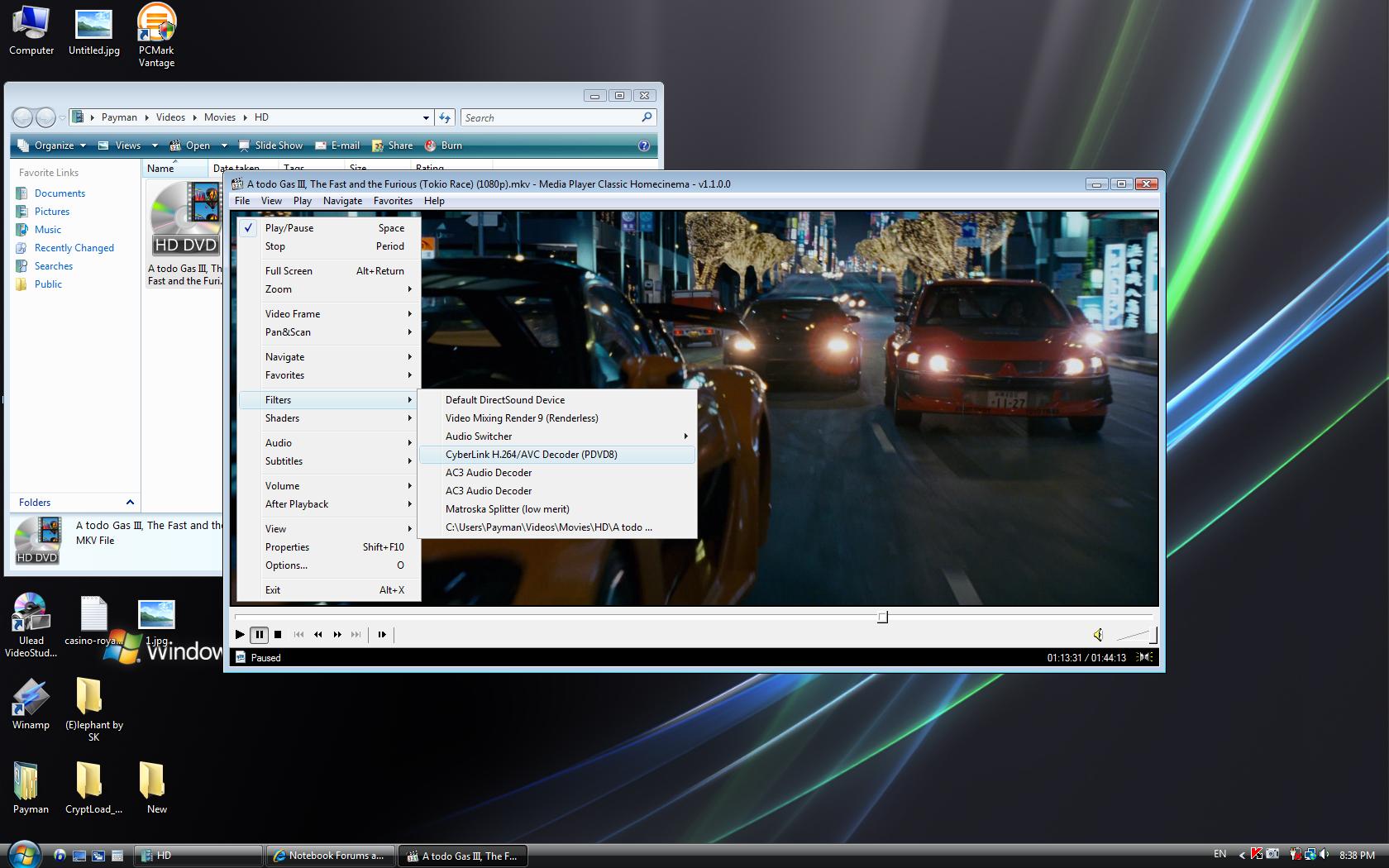The width and height of the screenshot is (1389, 868).
Task: Expand the Favorites submenu in the context menu
Action: coord(329,375)
